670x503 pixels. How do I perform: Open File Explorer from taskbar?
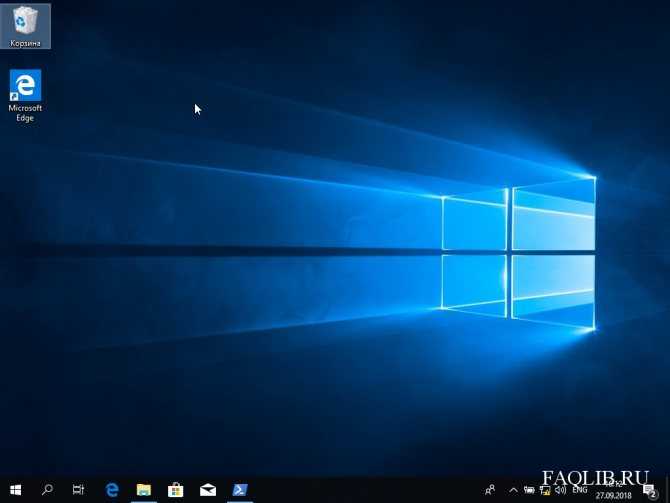[144, 490]
